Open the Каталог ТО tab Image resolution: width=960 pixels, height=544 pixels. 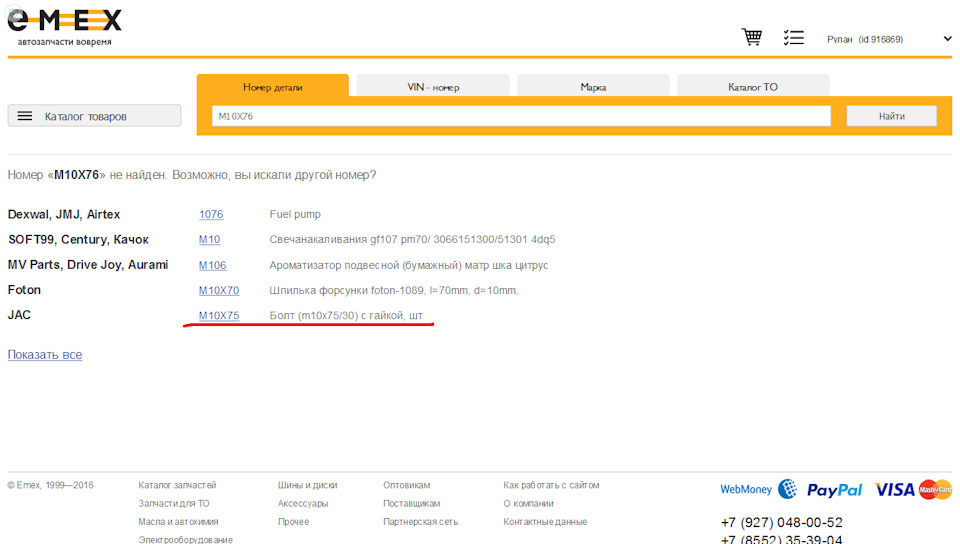click(752, 87)
